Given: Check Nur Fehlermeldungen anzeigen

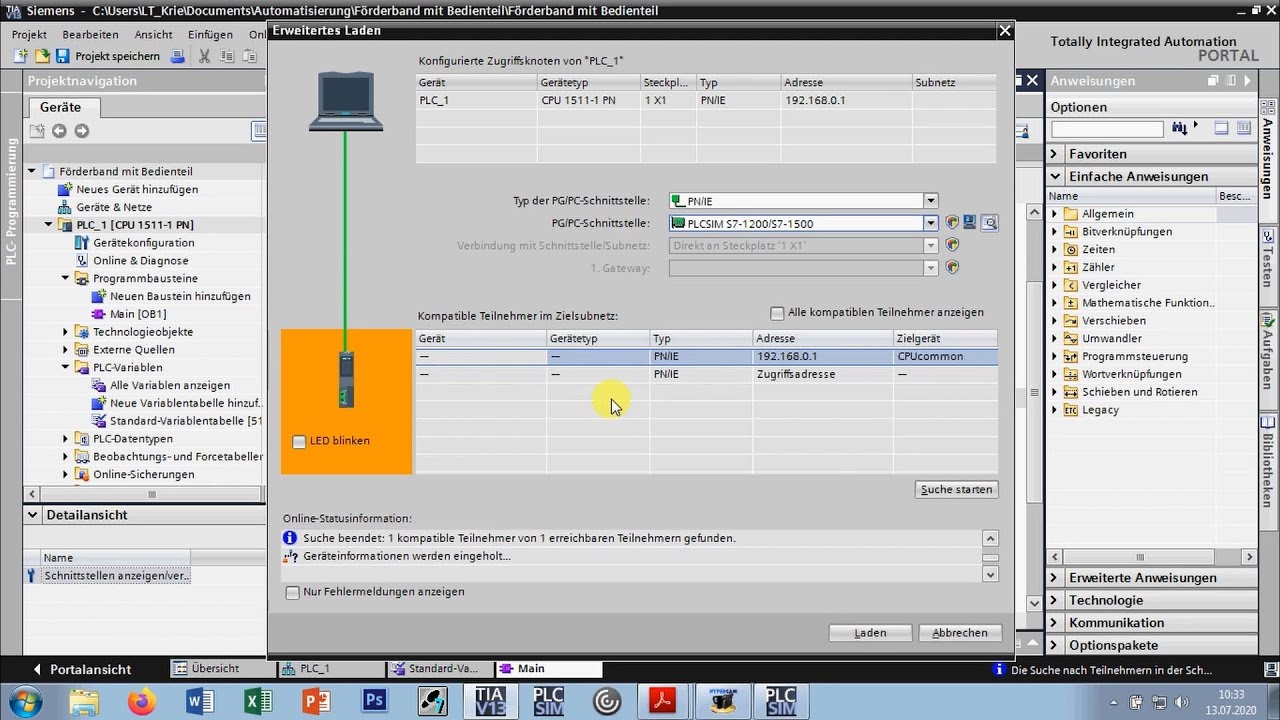Looking at the screenshot, I should (293, 592).
